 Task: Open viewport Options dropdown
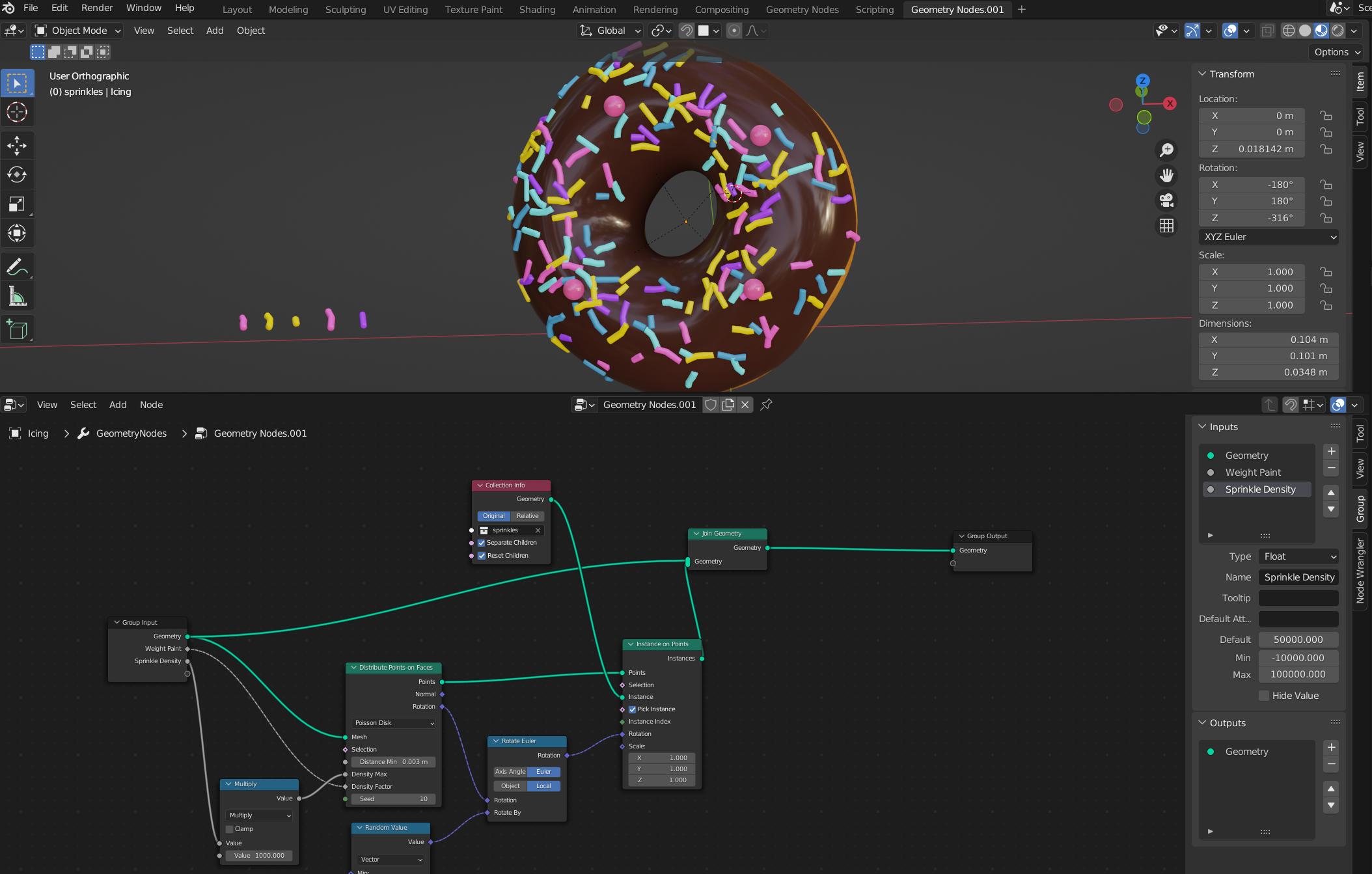[x=1336, y=52]
